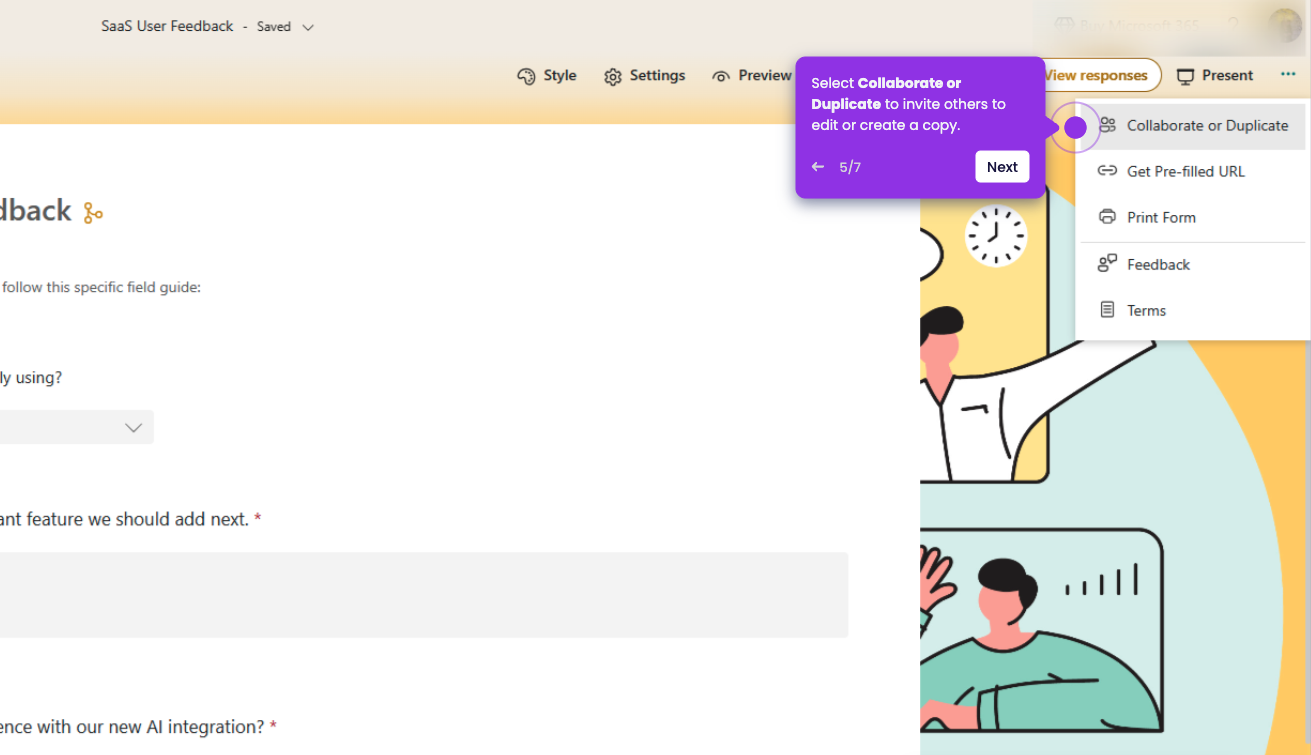This screenshot has height=755, width=1311.
Task: Go back with tooltip left arrow
Action: tap(818, 167)
